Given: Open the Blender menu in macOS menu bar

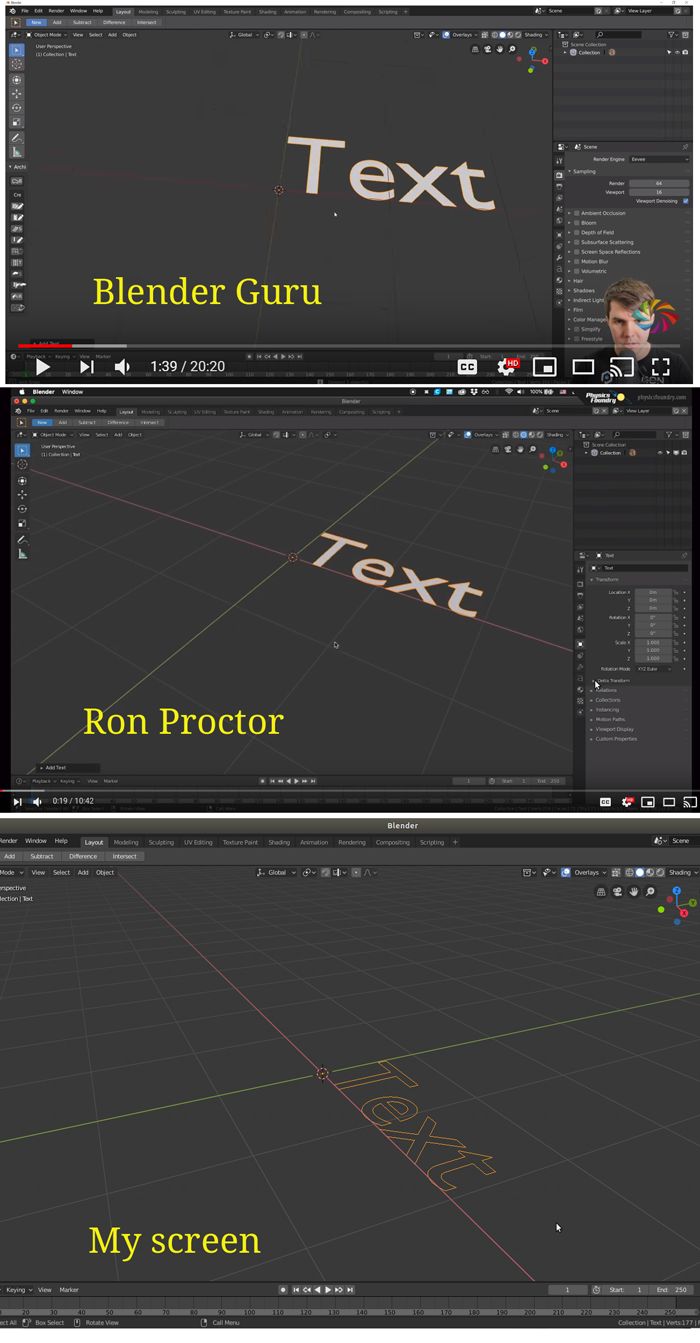Looking at the screenshot, I should tap(44, 392).
